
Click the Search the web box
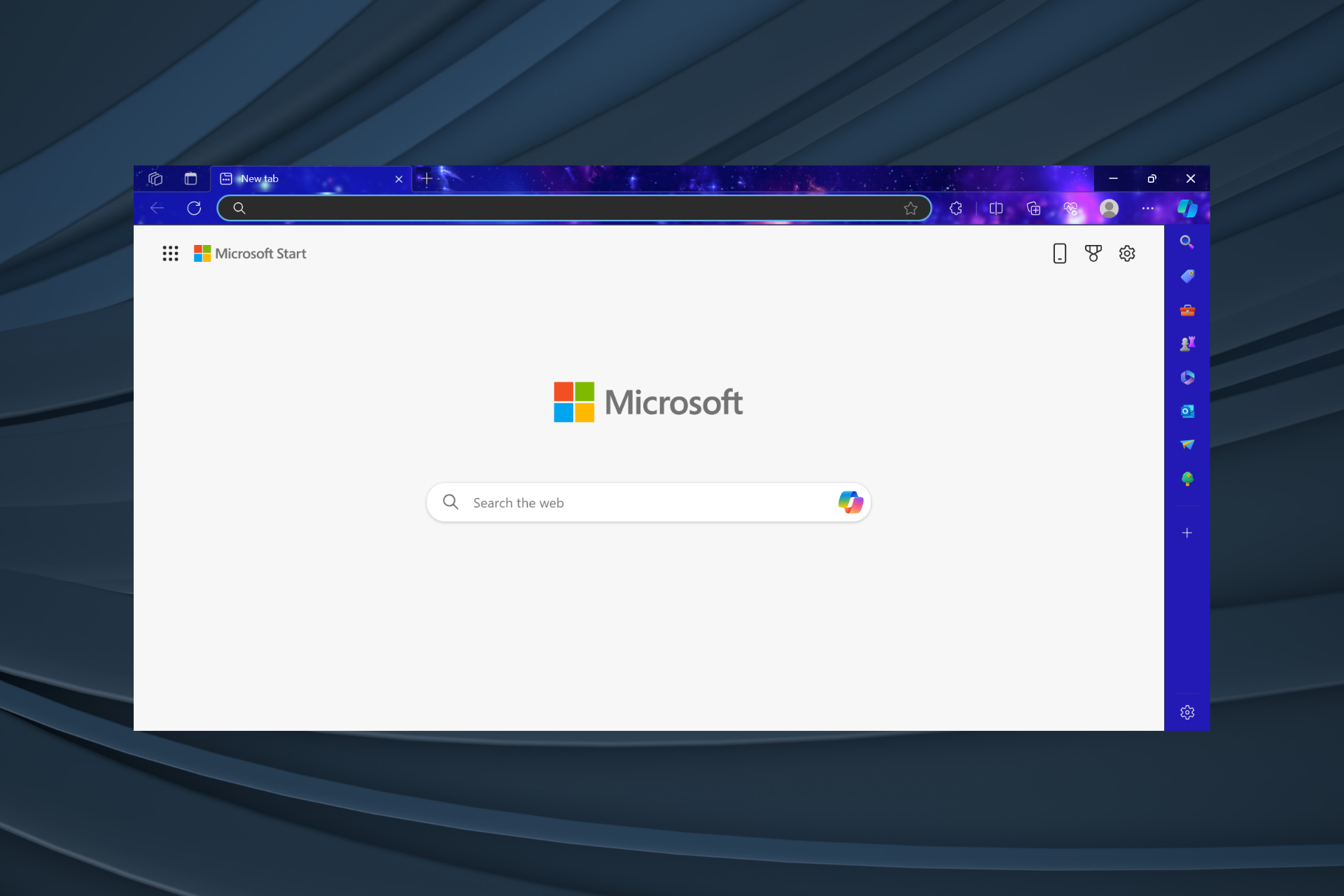648,503
